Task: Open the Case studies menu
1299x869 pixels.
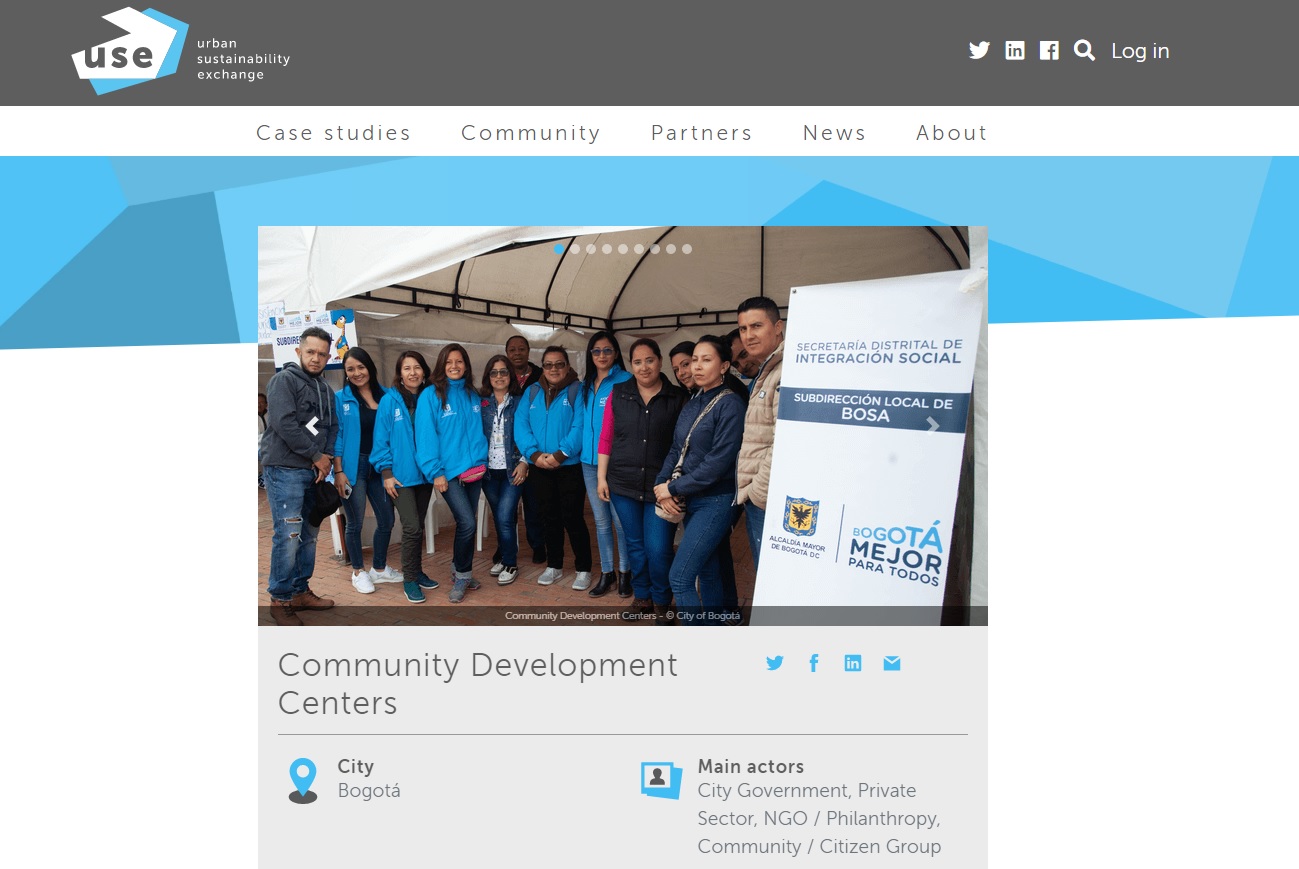Action: tap(333, 132)
